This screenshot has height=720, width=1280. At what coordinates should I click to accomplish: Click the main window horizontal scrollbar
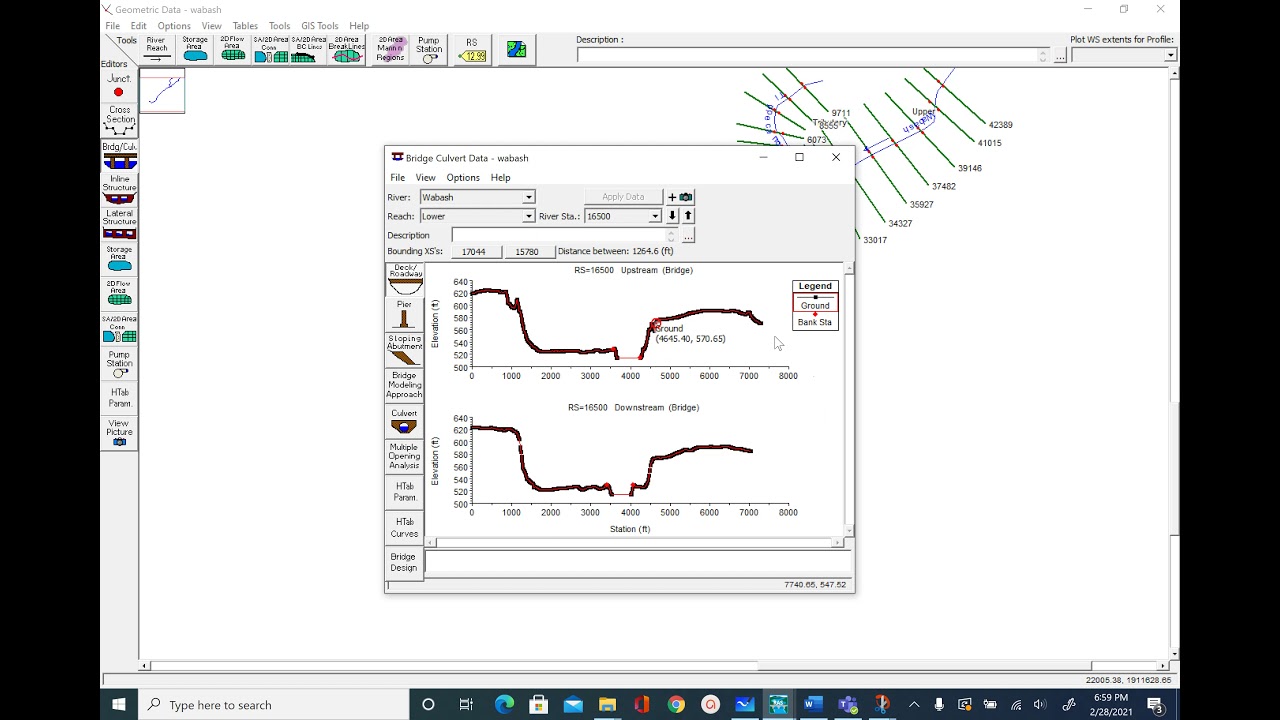[x=655, y=666]
